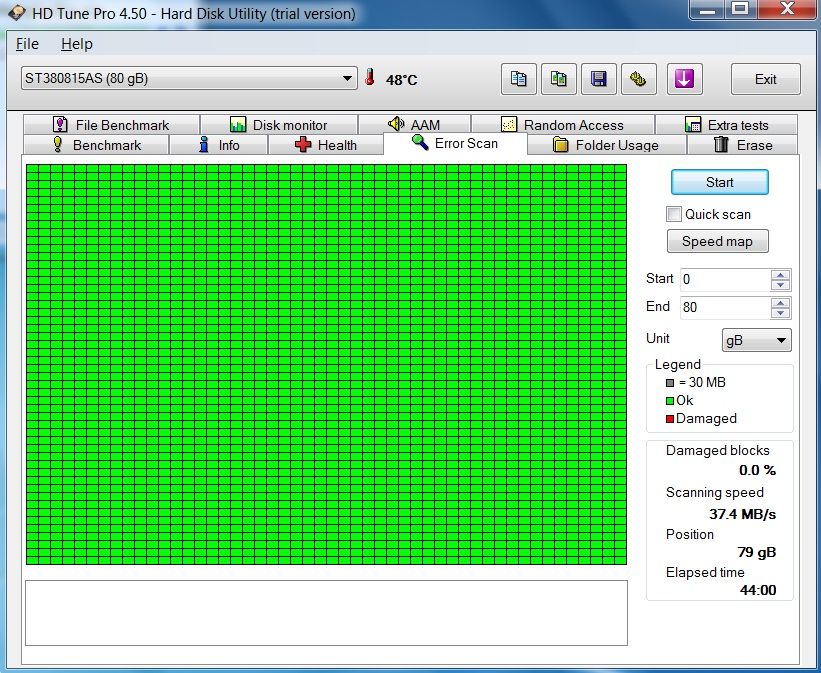Switch to the Info tab
The height and width of the screenshot is (673, 821).
point(218,145)
